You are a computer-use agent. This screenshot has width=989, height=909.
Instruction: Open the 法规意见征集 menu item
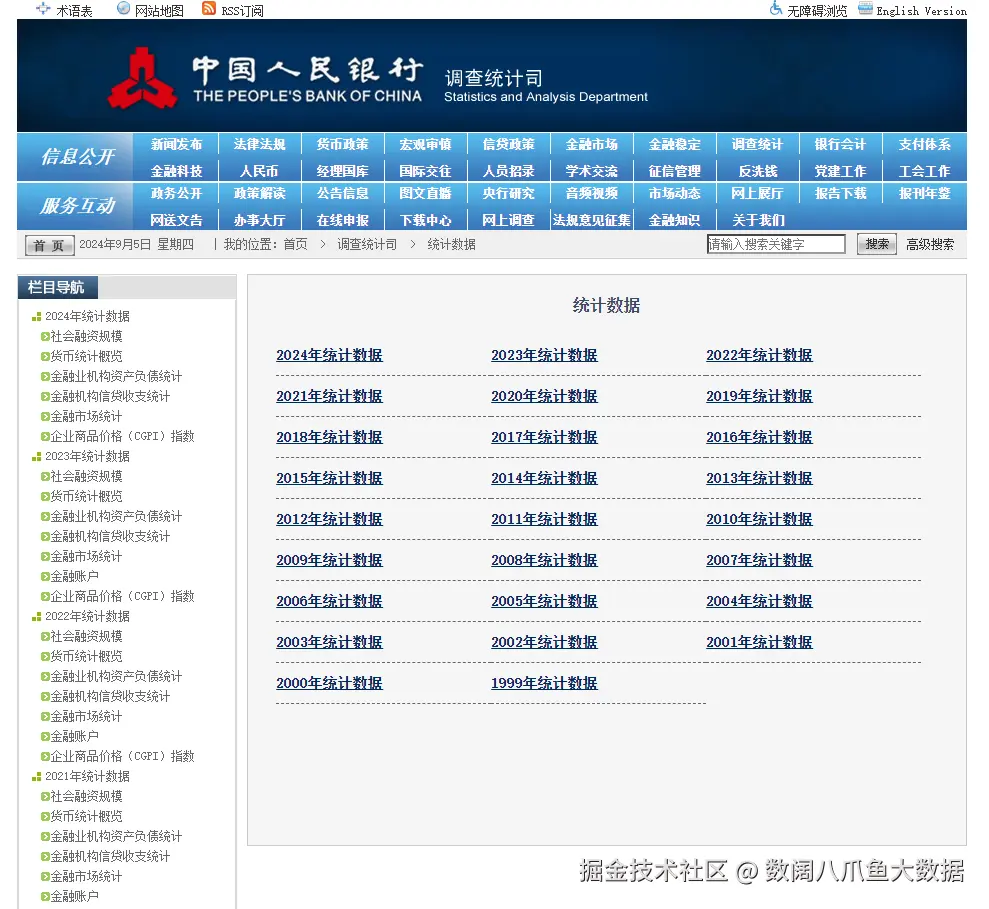592,221
